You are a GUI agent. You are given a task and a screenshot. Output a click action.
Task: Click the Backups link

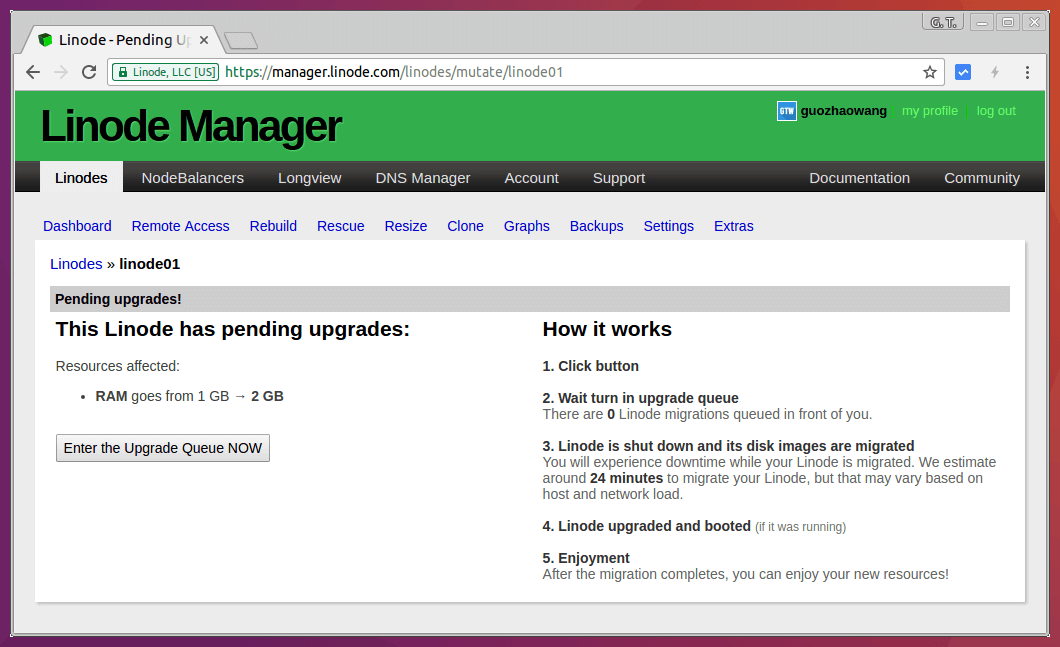click(x=596, y=226)
